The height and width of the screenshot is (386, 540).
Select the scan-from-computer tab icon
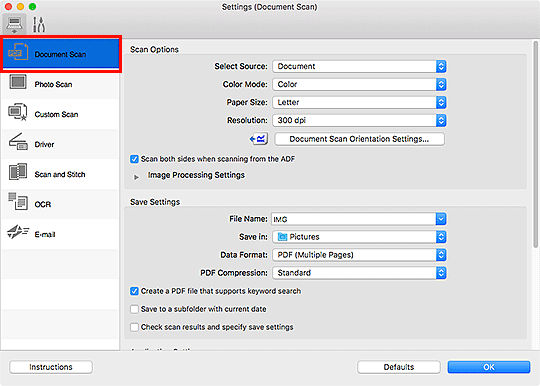point(14,24)
